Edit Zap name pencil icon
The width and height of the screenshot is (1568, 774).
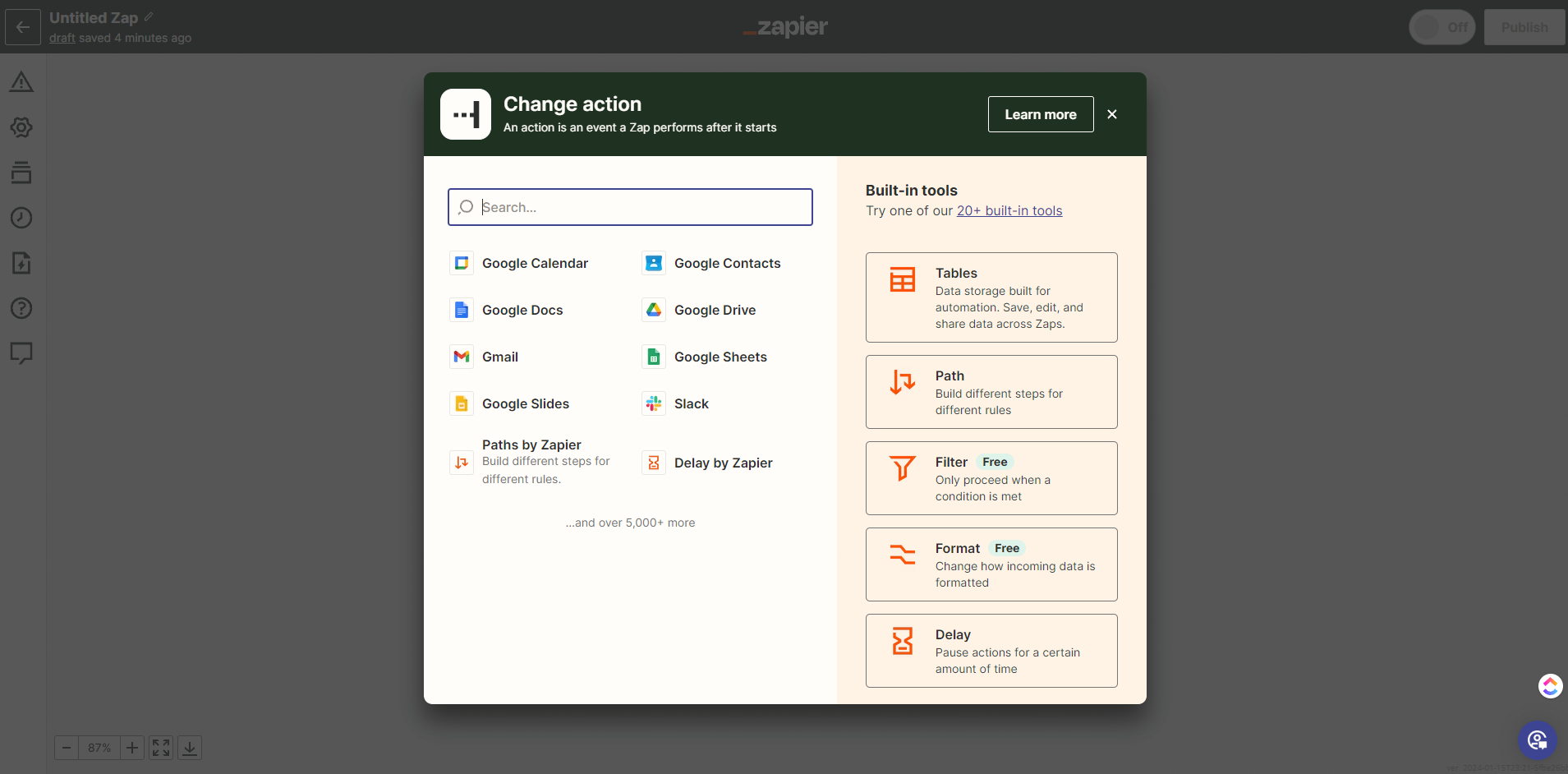pyautogui.click(x=149, y=16)
